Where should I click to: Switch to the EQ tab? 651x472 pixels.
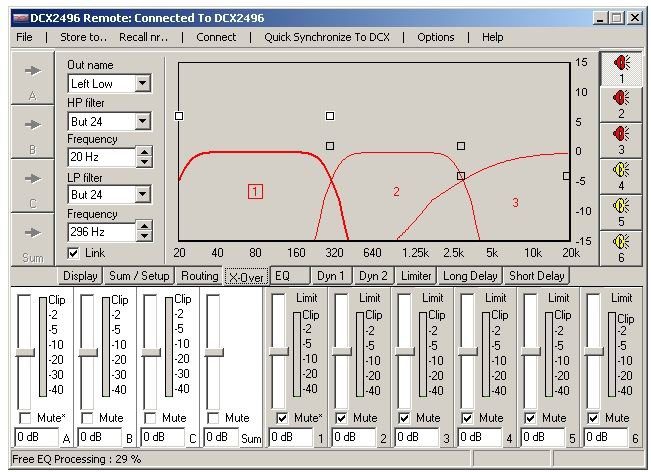coord(289,276)
